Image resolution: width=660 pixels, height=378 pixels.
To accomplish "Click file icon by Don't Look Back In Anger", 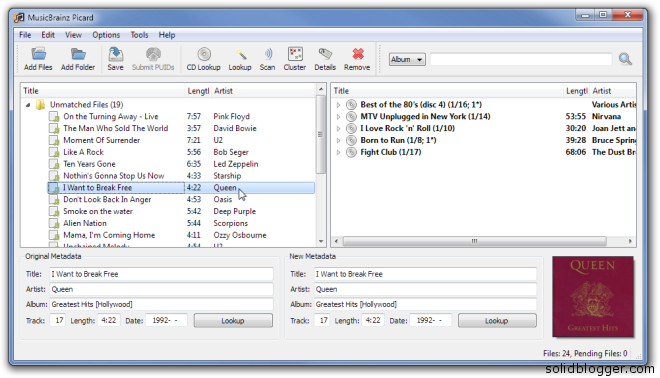I will coord(54,200).
